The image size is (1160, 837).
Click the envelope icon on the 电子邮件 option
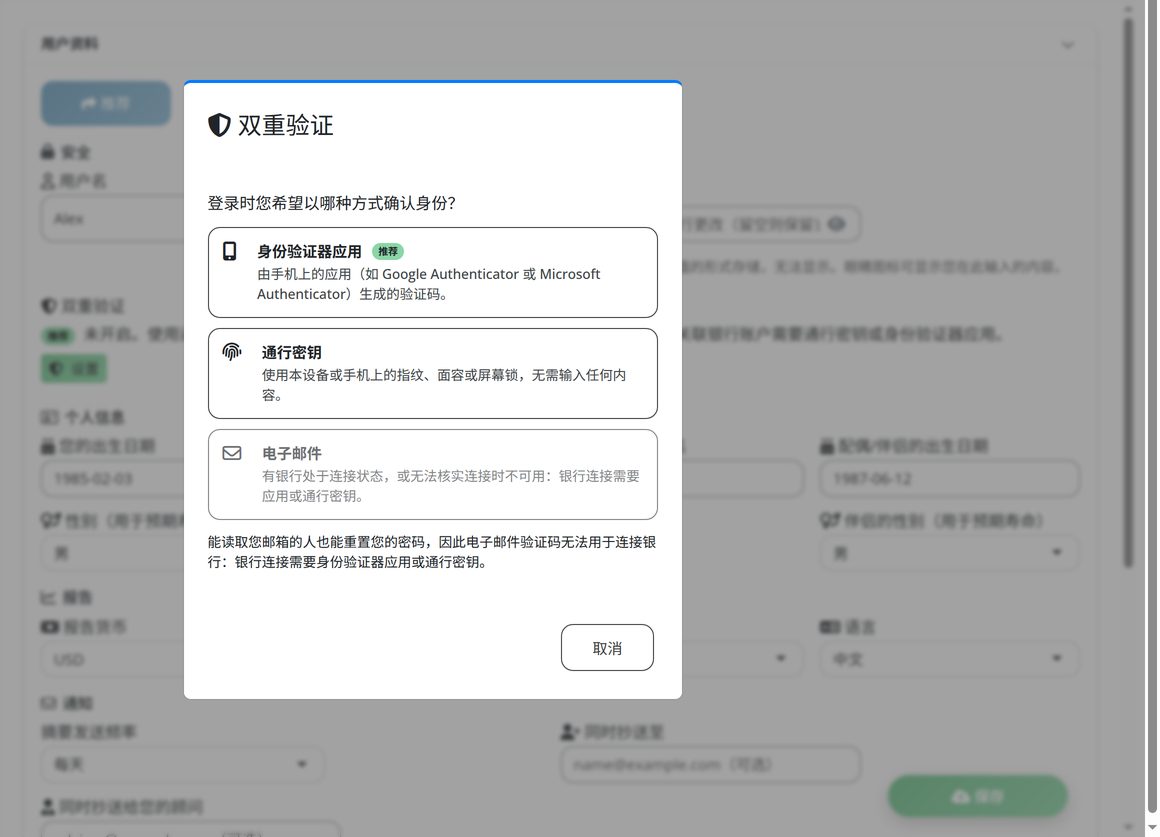click(x=232, y=453)
